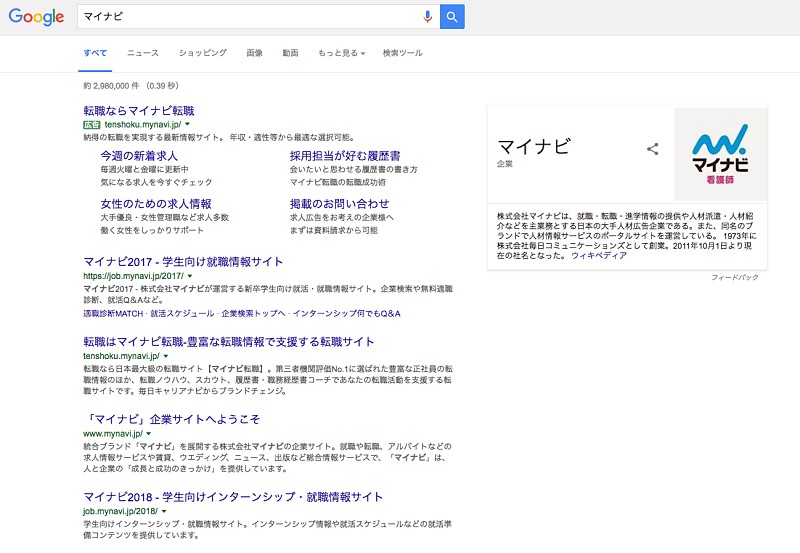Switch to the ショッピング tab
The width and height of the screenshot is (800, 553).
coord(203,53)
